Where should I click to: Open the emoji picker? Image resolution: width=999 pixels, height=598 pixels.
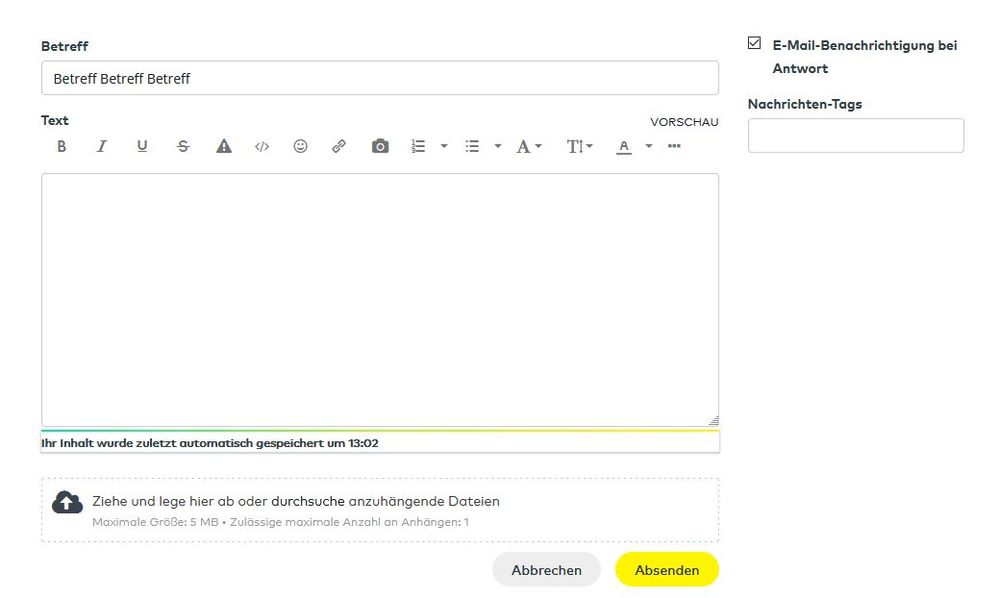pyautogui.click(x=300, y=146)
